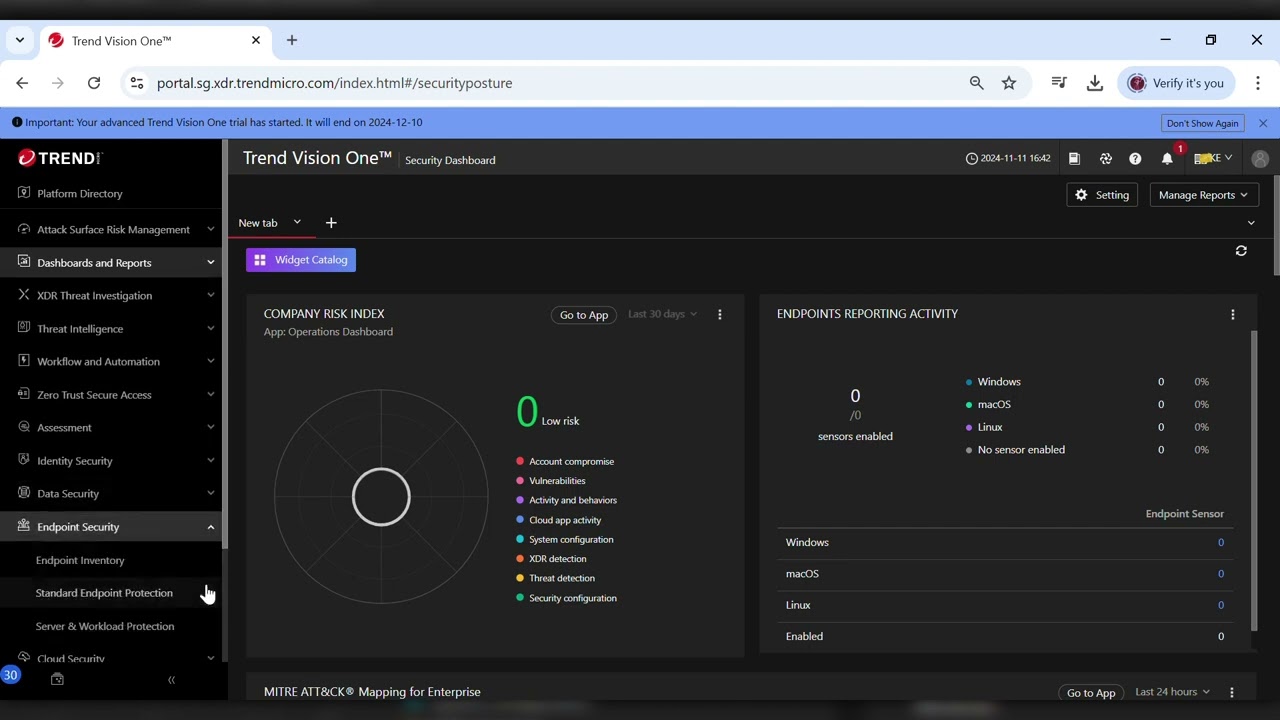1280x720 pixels.
Task: Click the user account avatar icon
Action: (1260, 159)
